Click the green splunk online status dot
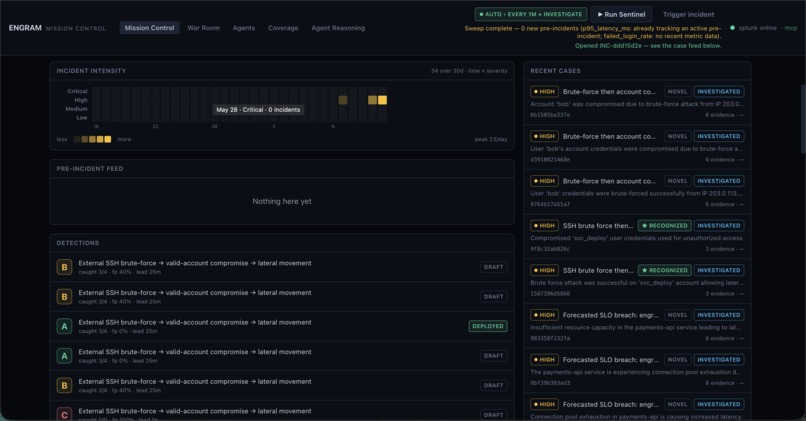Image resolution: width=806 pixels, height=421 pixels. coord(732,28)
